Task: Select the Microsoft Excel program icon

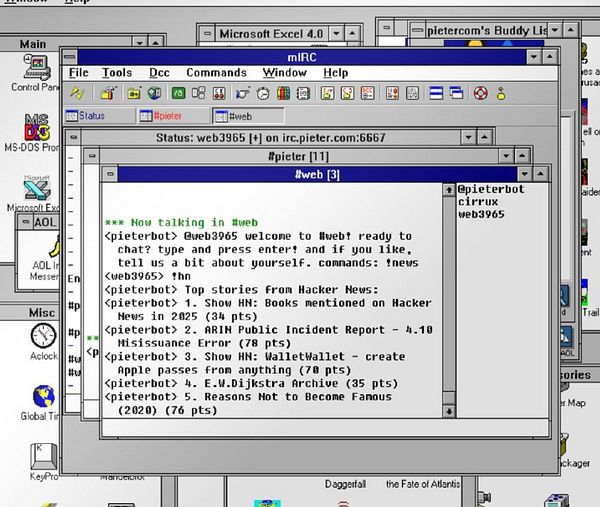Action: coord(36,189)
